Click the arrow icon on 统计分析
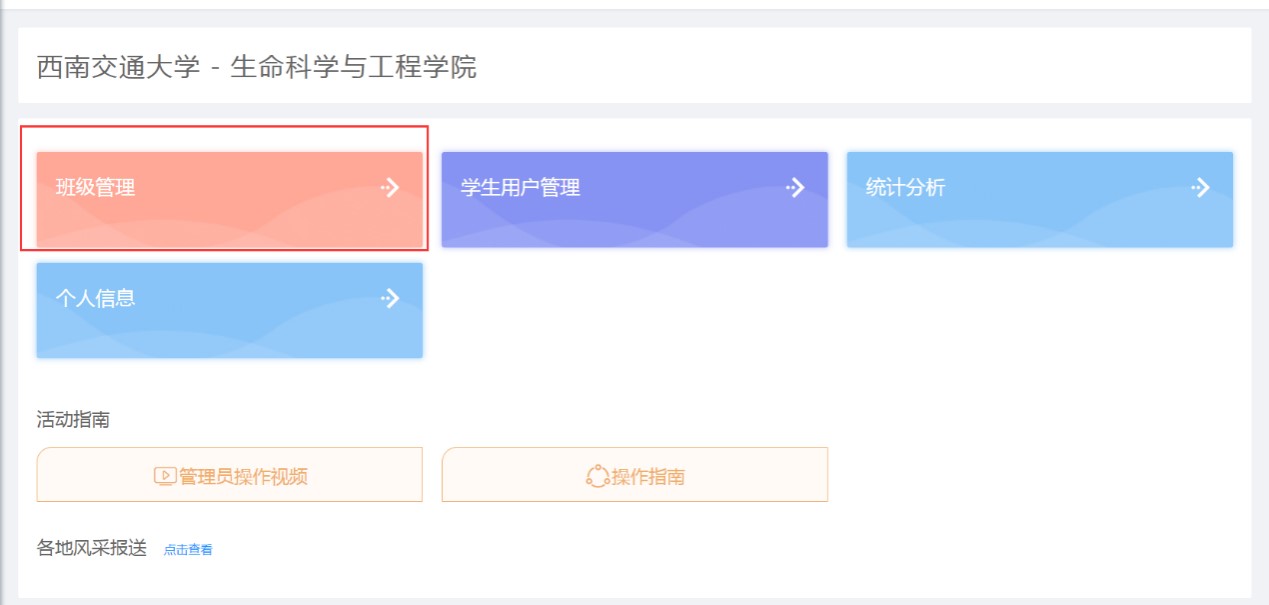Viewport: 1269px width, 605px height. click(x=1200, y=187)
